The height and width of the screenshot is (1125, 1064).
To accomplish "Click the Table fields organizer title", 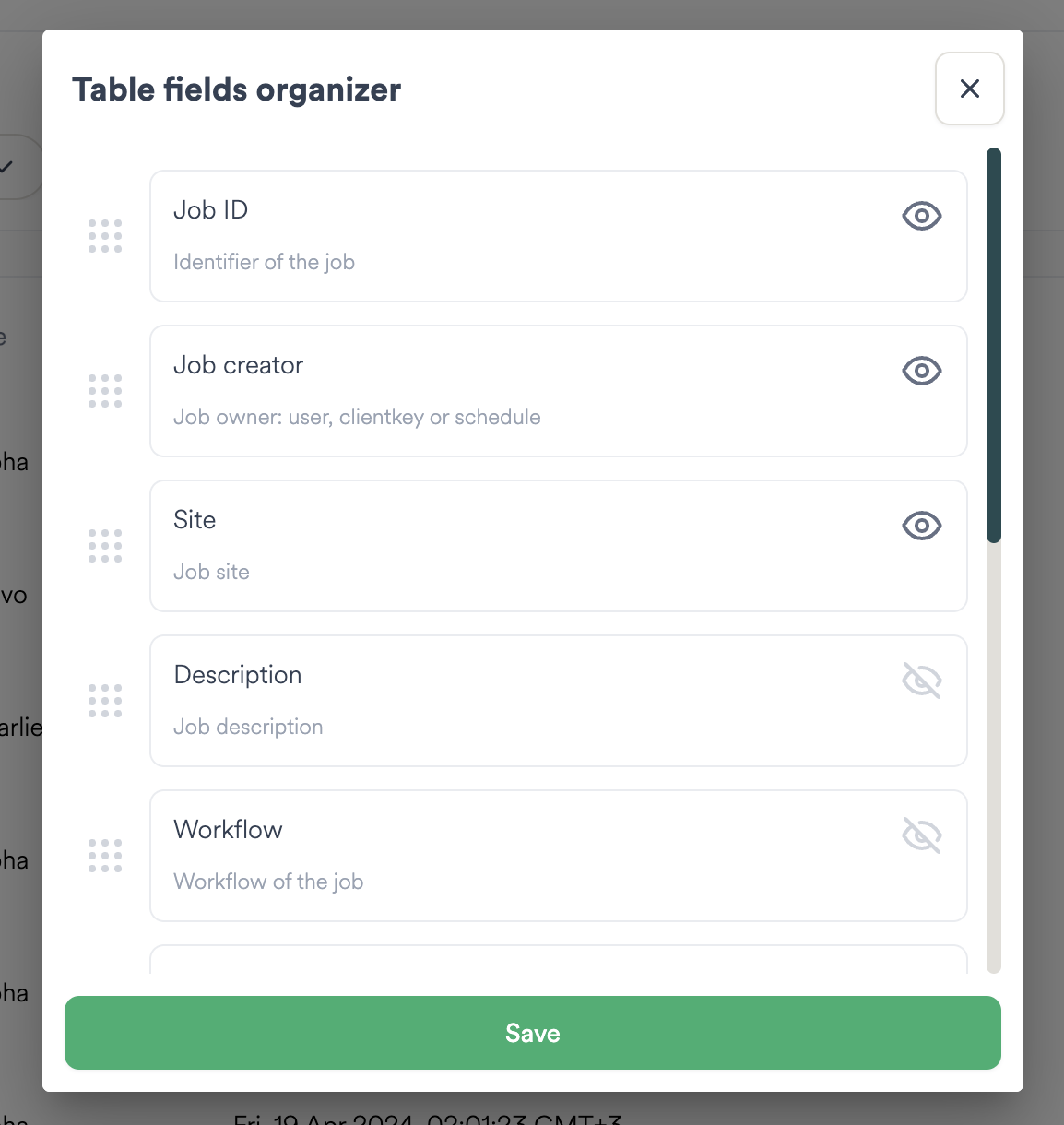I will [236, 89].
